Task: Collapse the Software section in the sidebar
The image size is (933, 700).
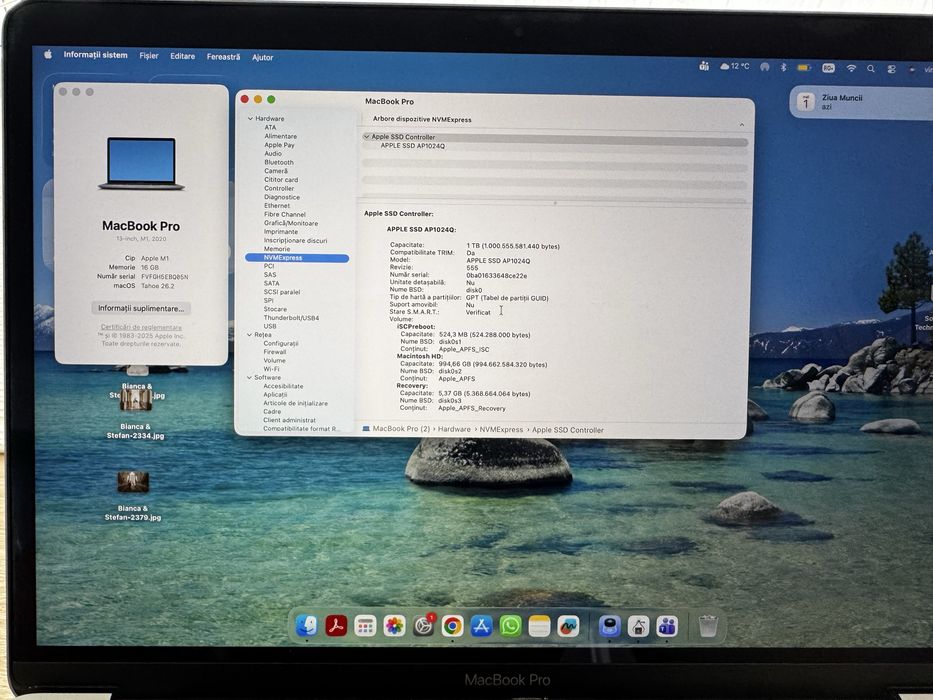Action: click(x=249, y=377)
